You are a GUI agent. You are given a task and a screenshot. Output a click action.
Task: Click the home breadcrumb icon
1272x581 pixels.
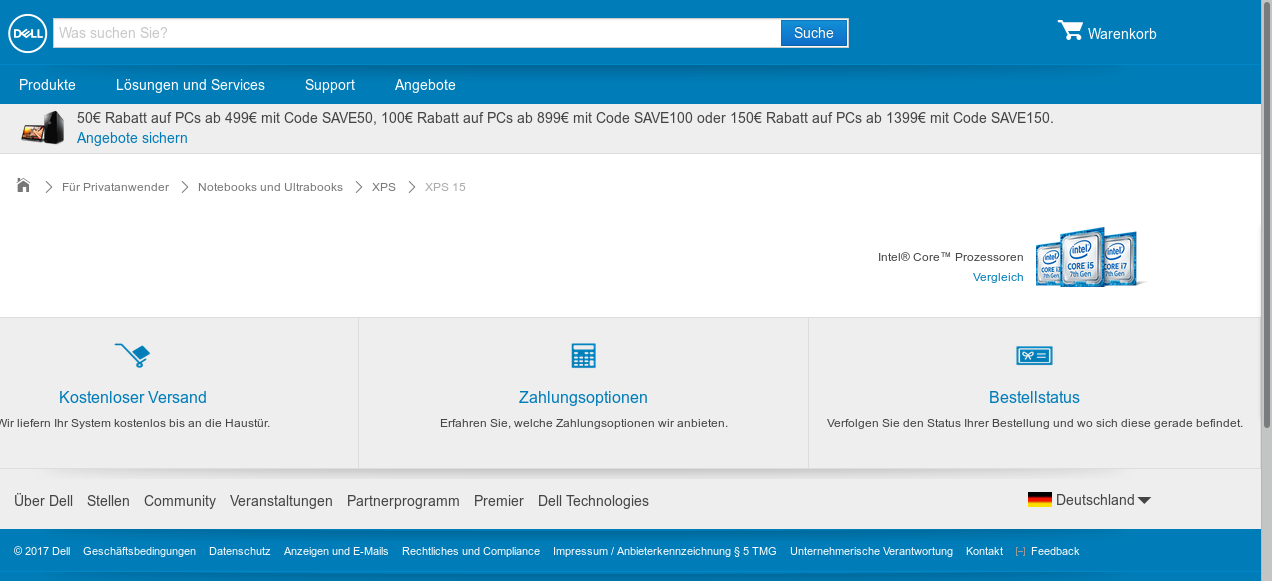point(23,185)
